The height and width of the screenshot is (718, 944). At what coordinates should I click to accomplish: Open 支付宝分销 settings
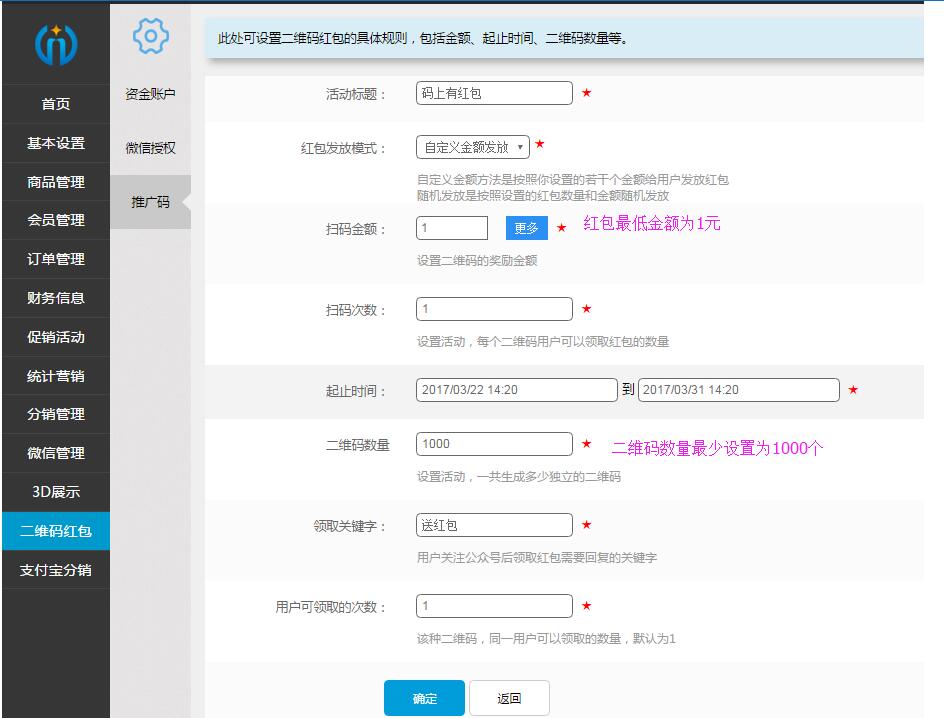point(55,570)
